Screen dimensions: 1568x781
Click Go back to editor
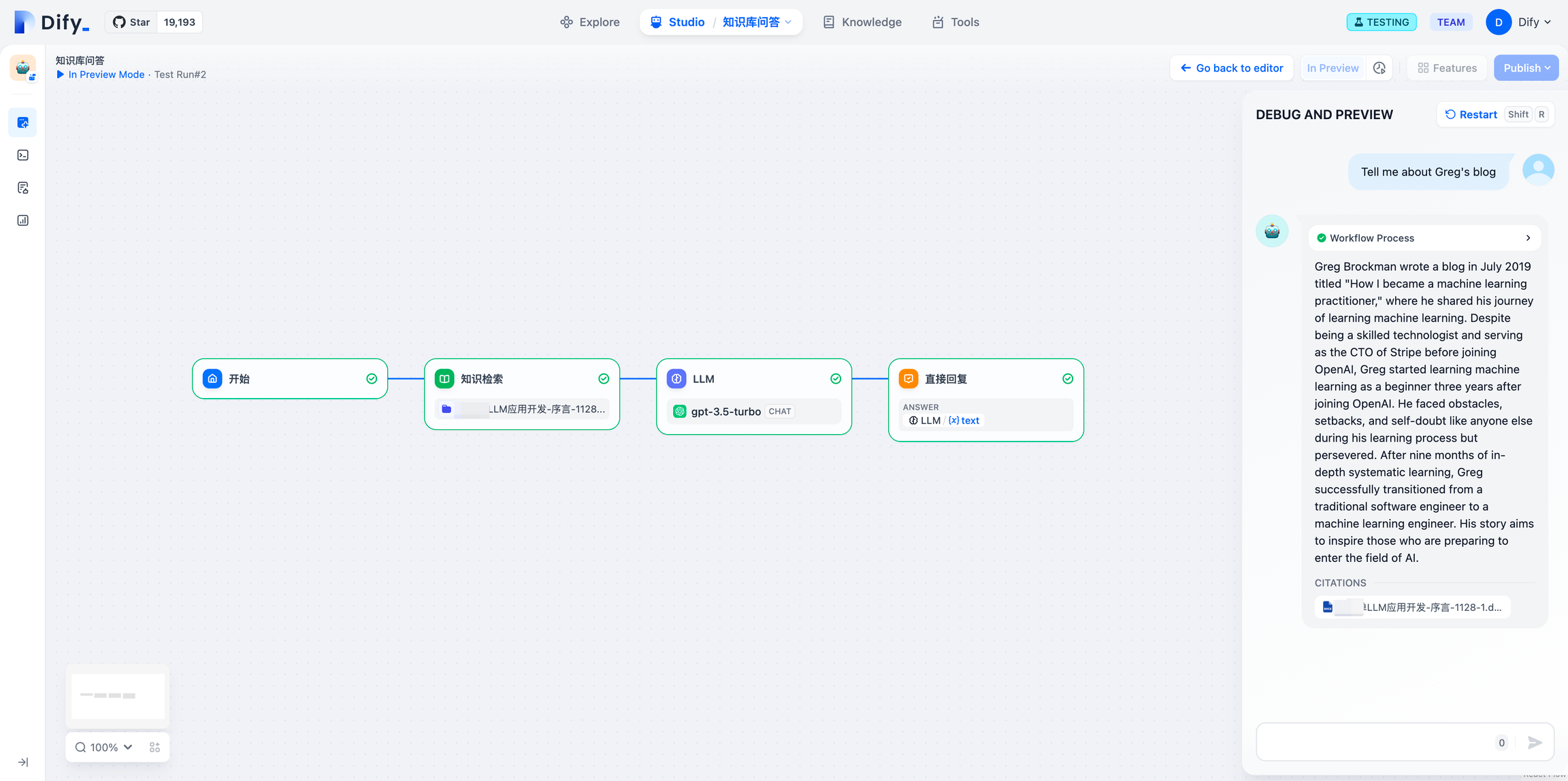[1231, 68]
